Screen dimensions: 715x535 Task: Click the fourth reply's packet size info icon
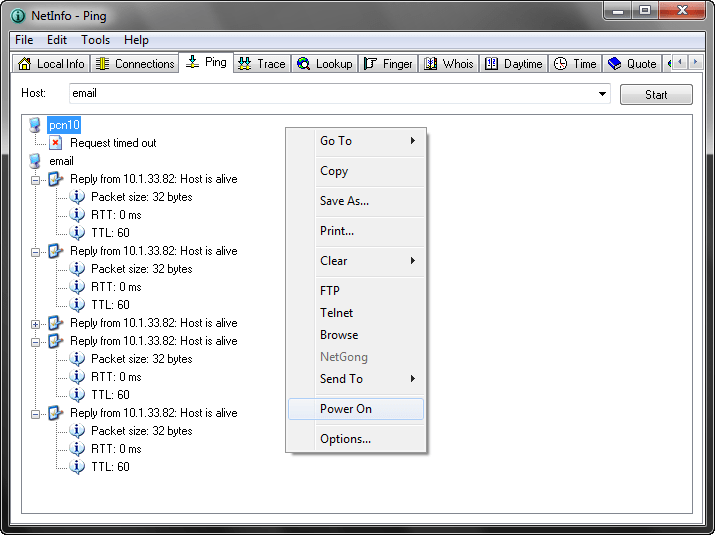pos(77,358)
